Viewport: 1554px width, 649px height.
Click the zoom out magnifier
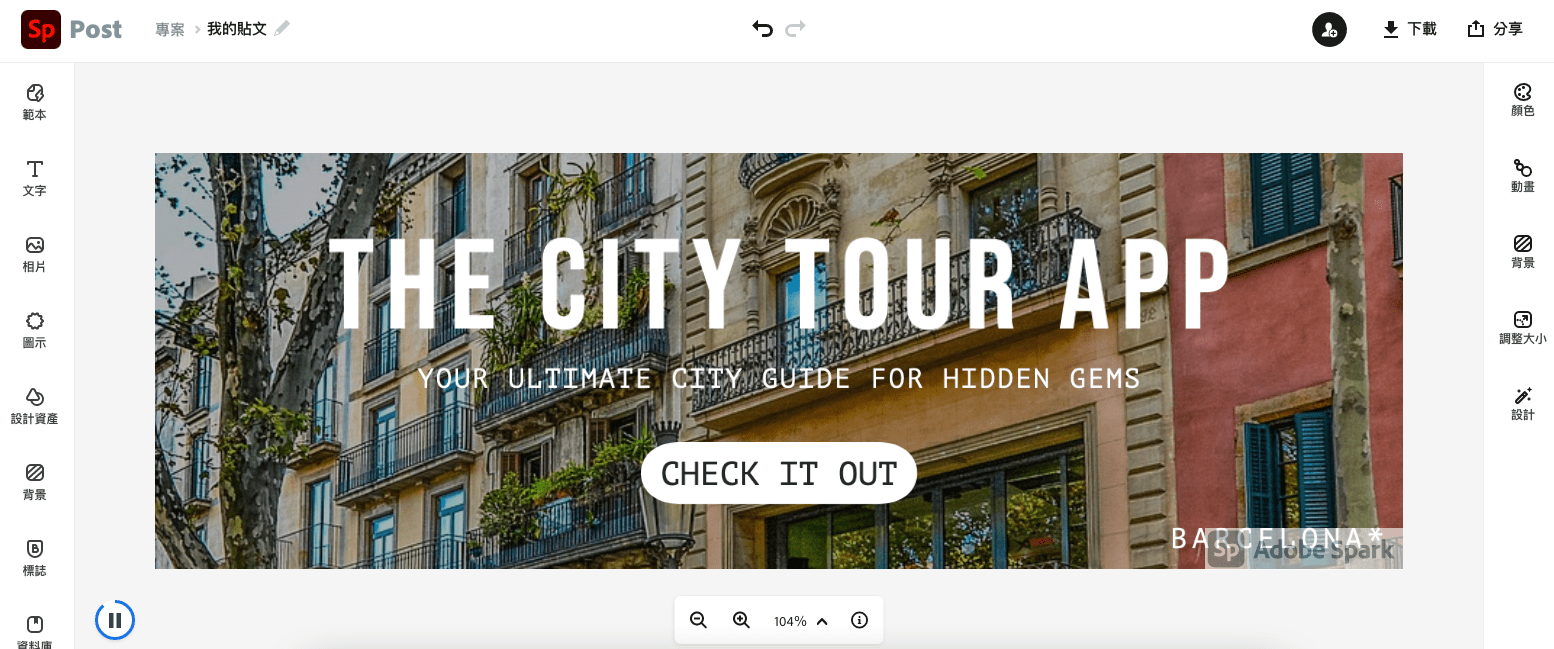point(698,620)
